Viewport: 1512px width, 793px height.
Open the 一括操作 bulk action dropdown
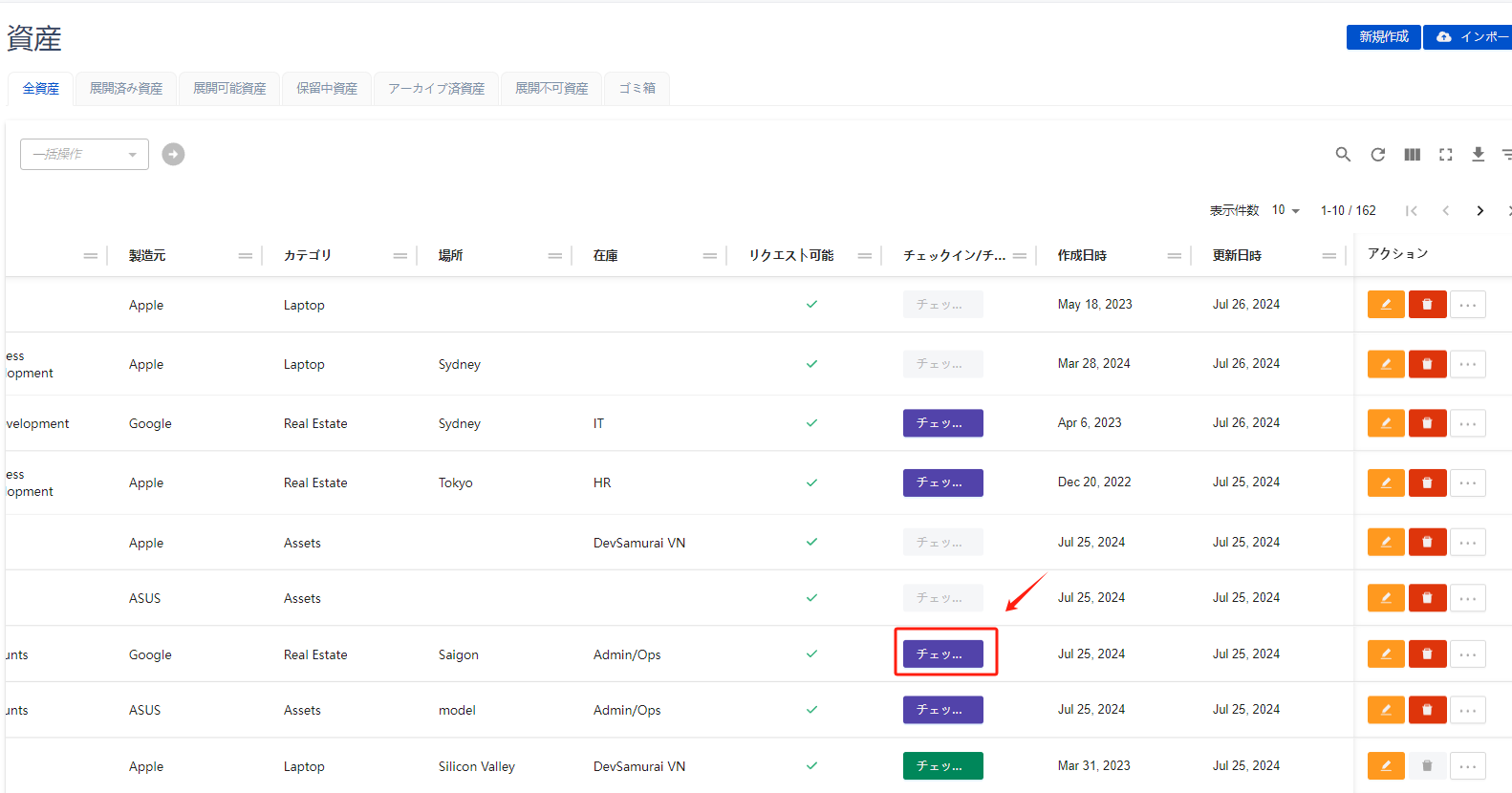pos(84,154)
